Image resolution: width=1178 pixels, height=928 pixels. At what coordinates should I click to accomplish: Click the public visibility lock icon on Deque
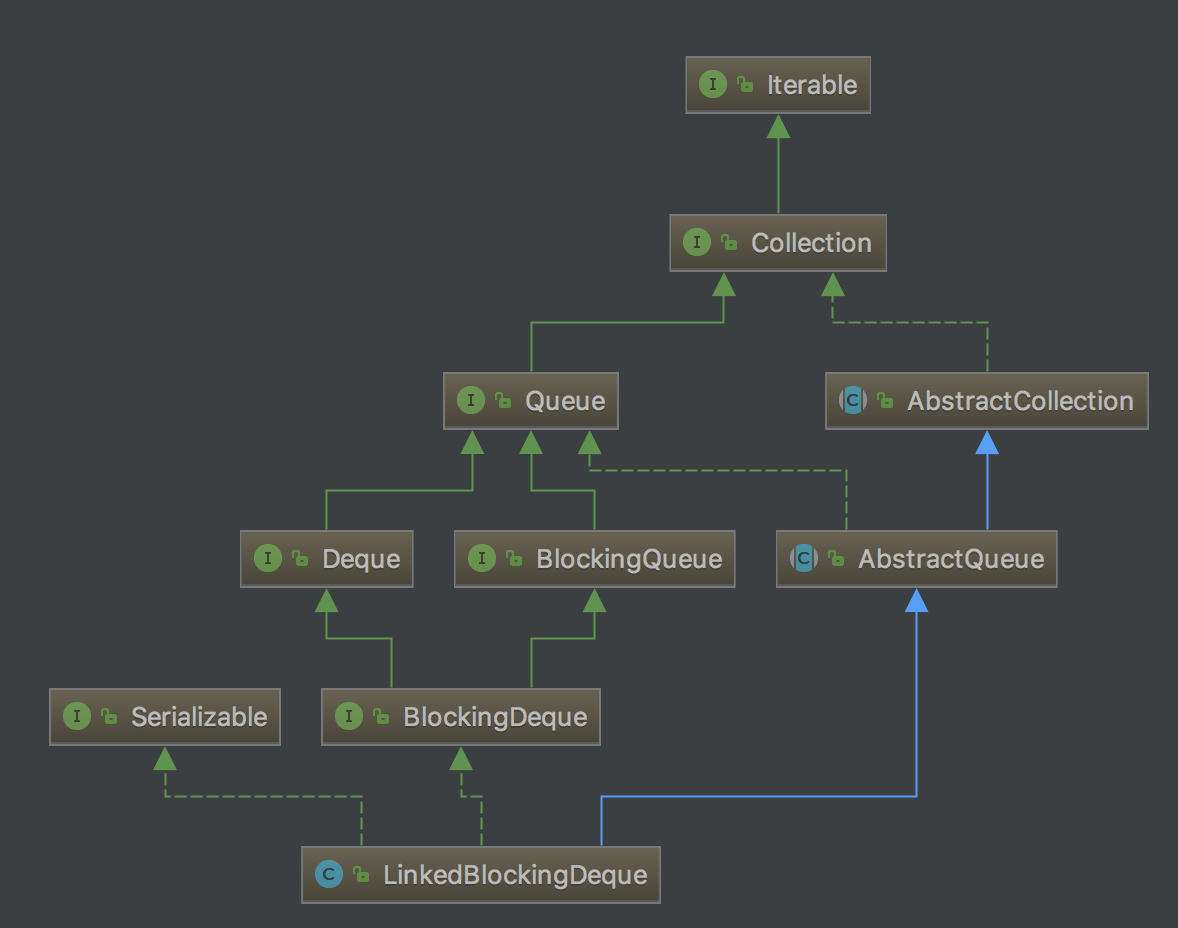299,560
